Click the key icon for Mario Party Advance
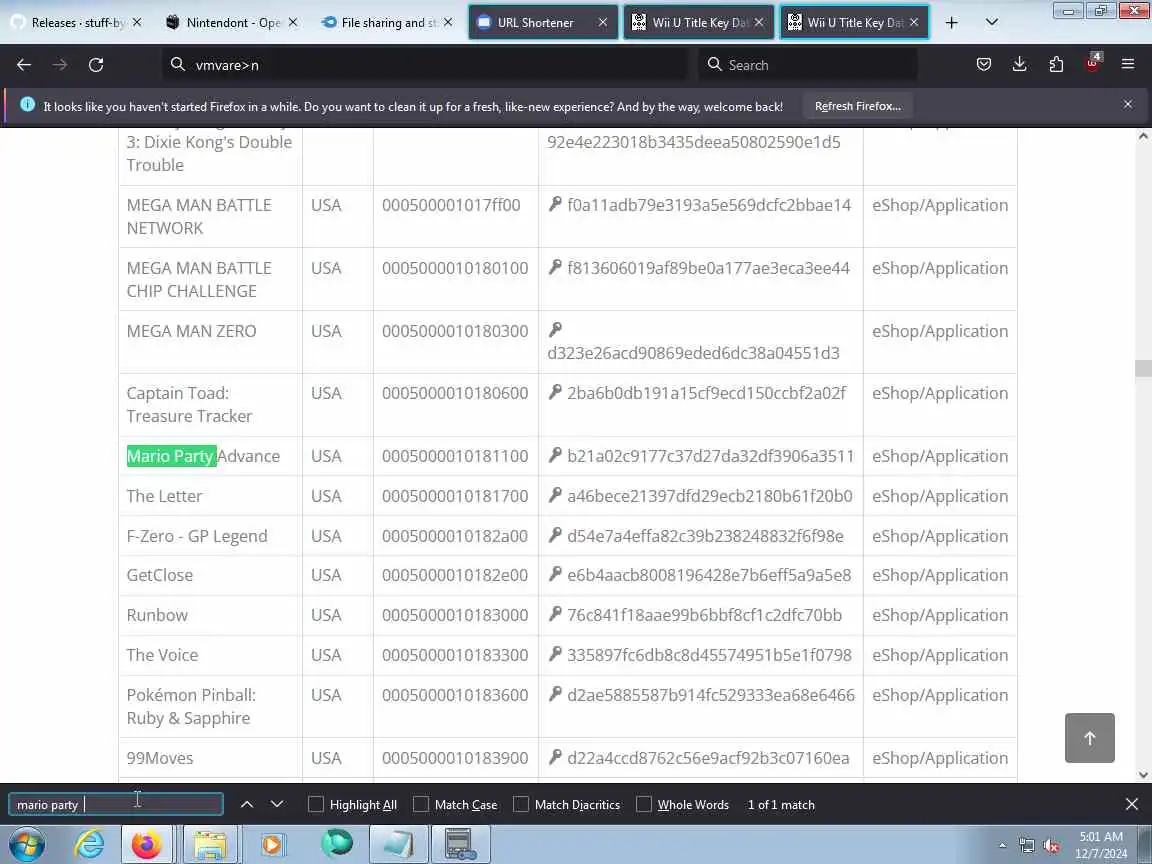 point(555,455)
